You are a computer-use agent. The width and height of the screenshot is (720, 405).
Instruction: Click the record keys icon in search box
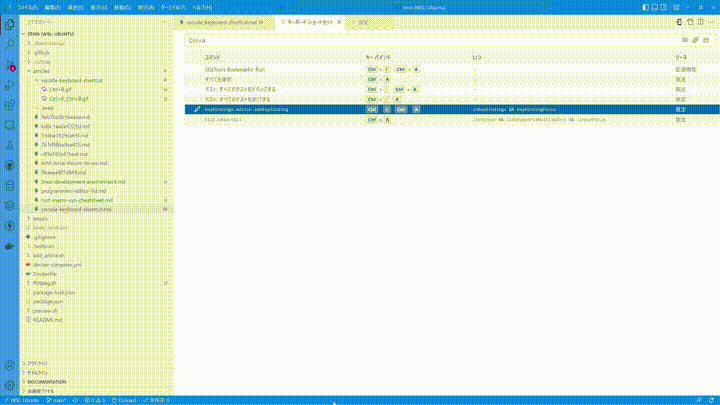pos(685,40)
